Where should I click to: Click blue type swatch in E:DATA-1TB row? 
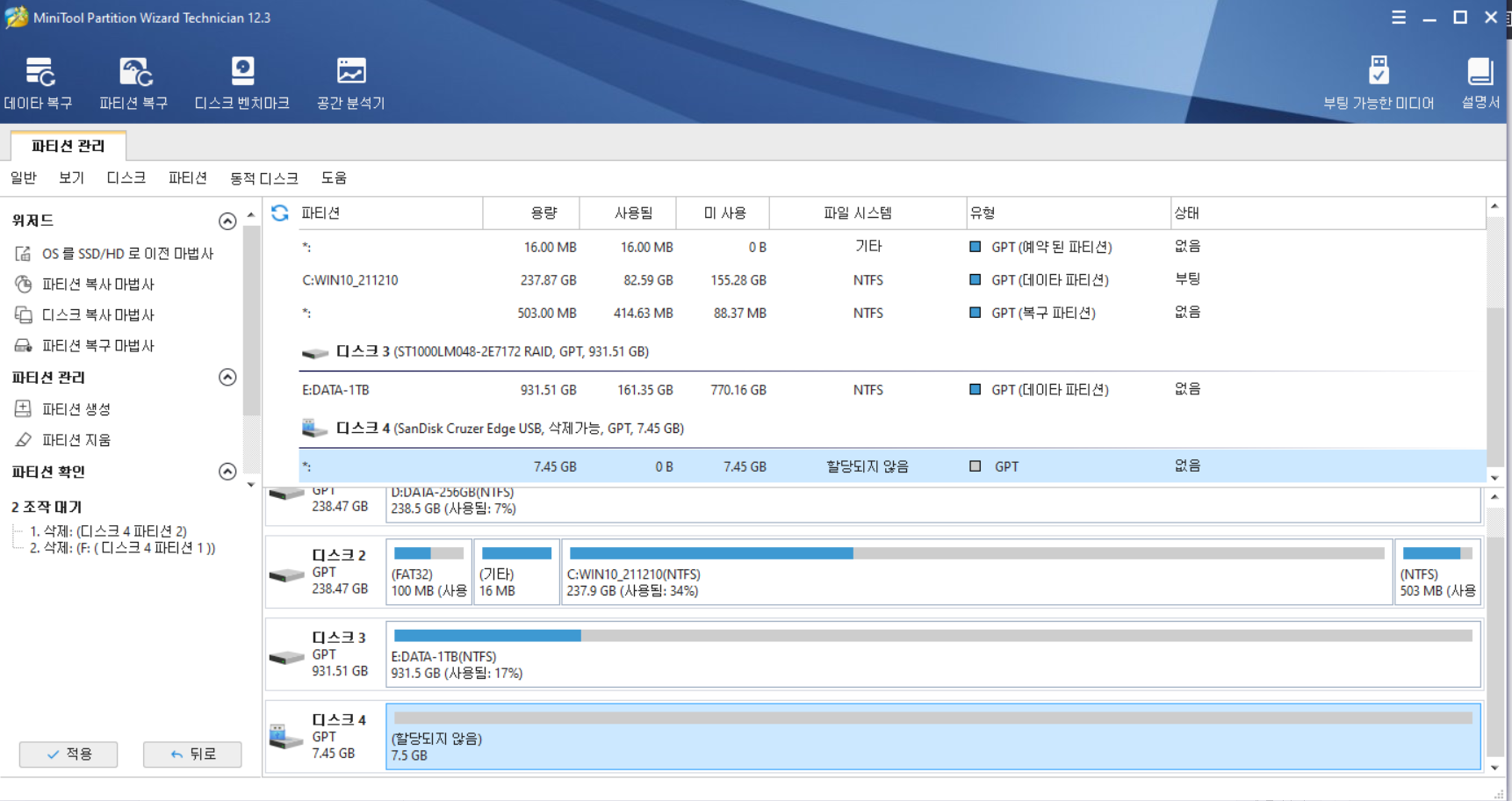(x=975, y=390)
